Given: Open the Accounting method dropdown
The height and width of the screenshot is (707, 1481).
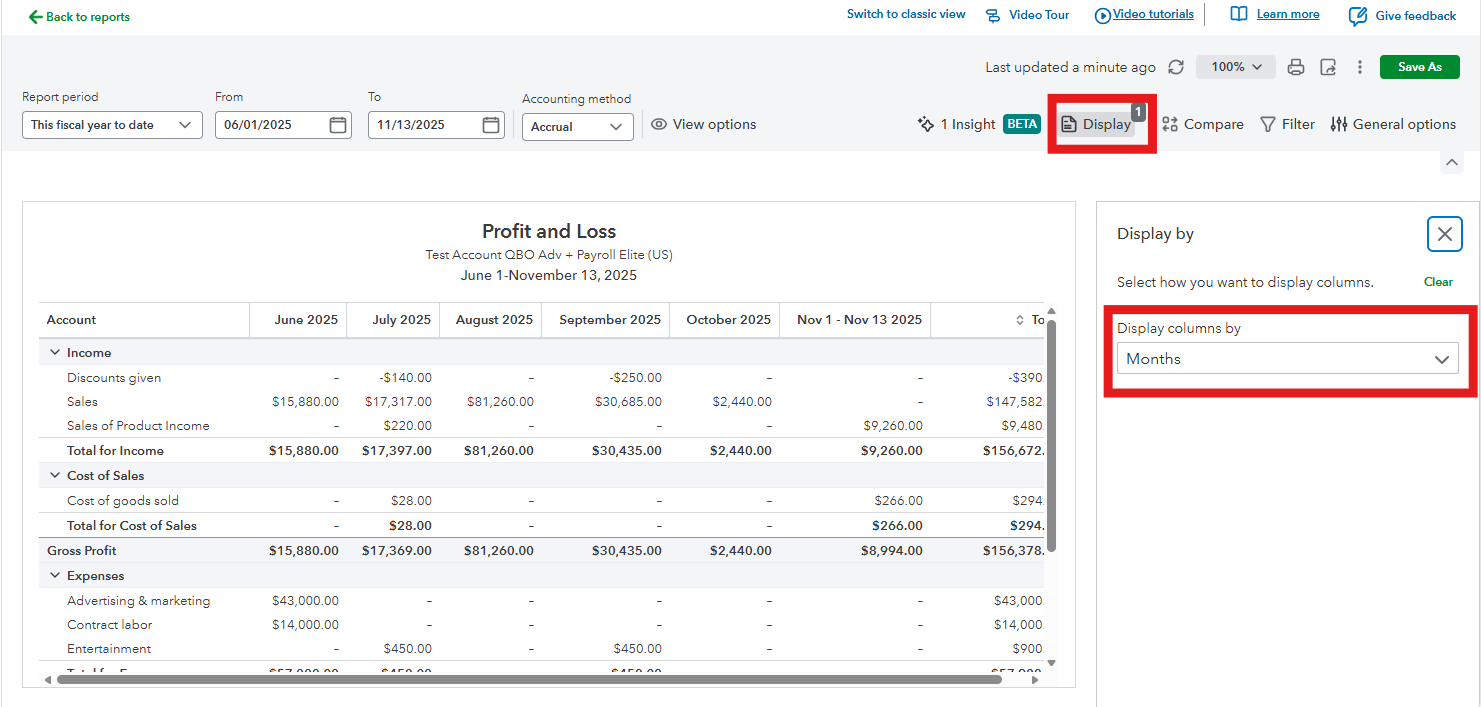Looking at the screenshot, I should point(577,127).
